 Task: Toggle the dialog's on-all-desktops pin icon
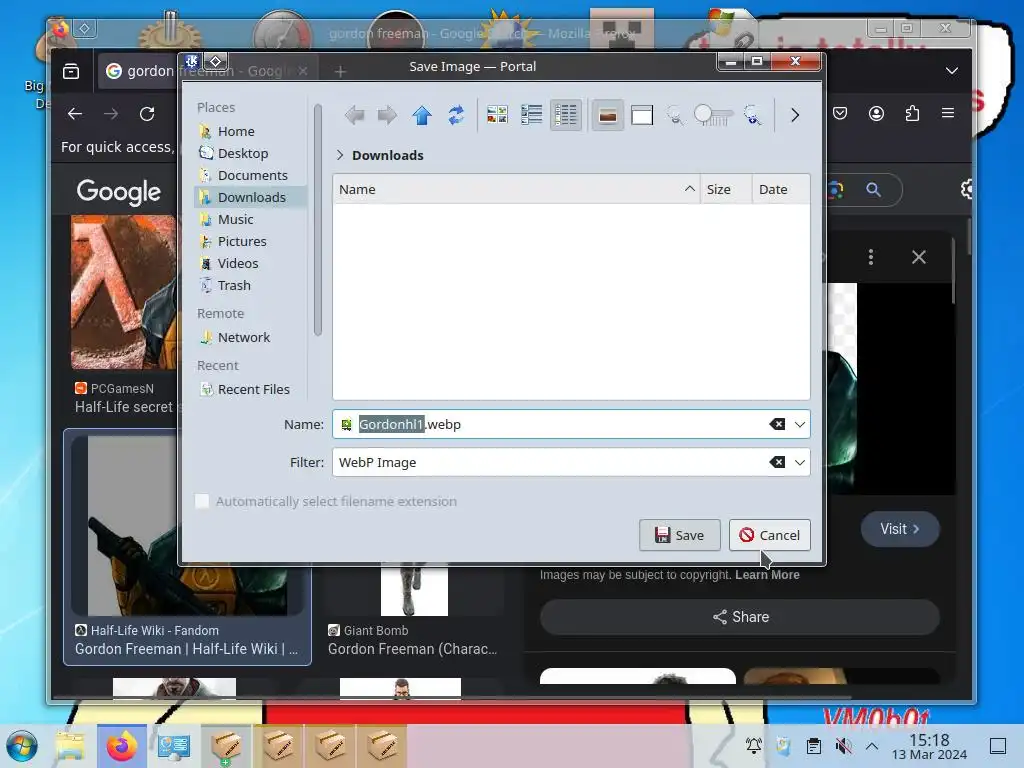pyautogui.click(x=216, y=62)
